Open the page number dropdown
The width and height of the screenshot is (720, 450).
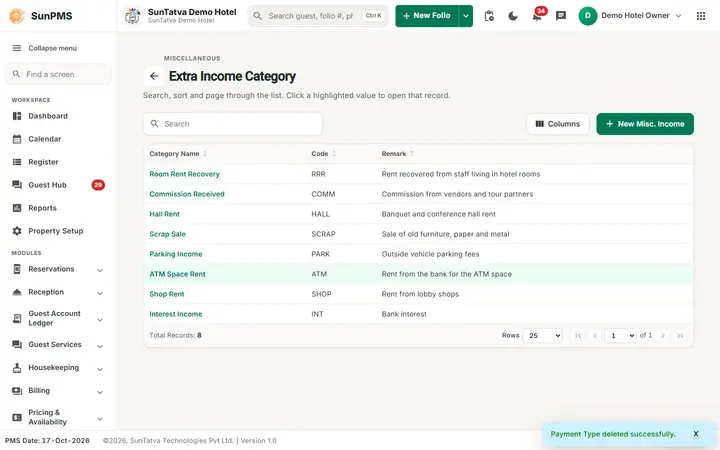click(620, 336)
